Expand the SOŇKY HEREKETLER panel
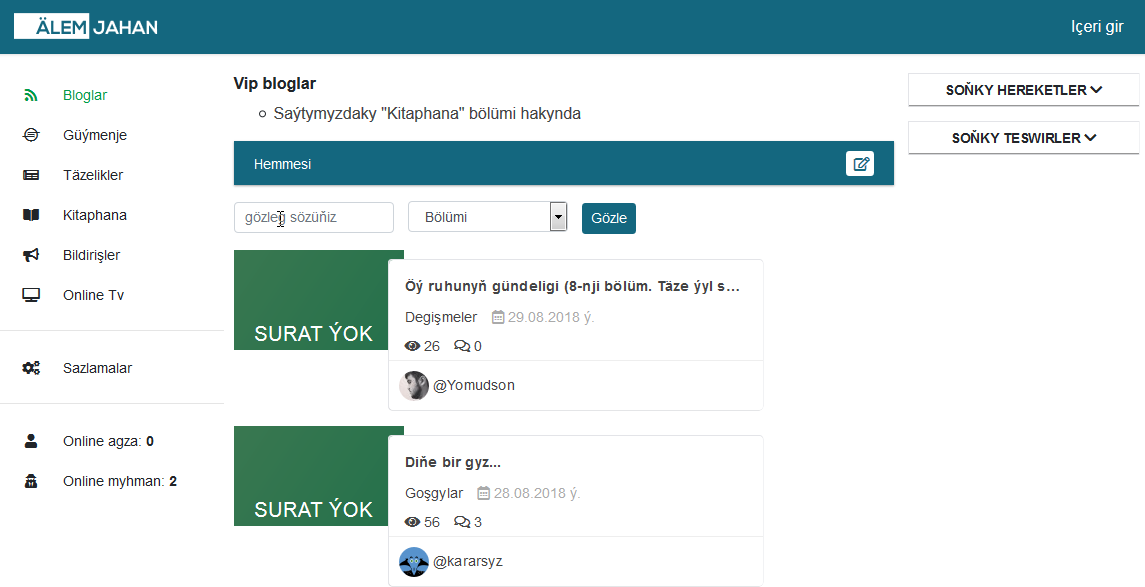1145x587 pixels. pos(1024,90)
